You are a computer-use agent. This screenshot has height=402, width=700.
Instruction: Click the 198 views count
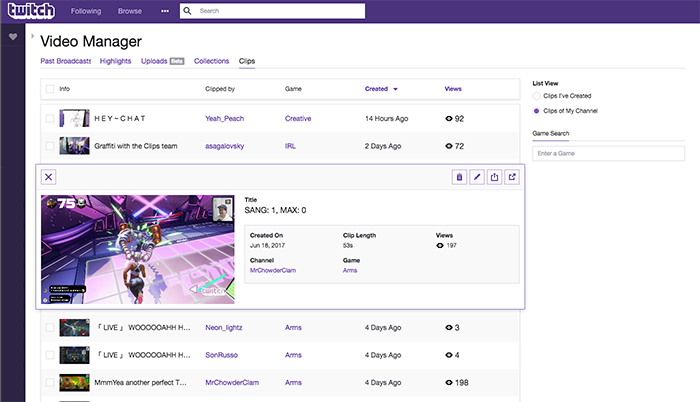462,382
